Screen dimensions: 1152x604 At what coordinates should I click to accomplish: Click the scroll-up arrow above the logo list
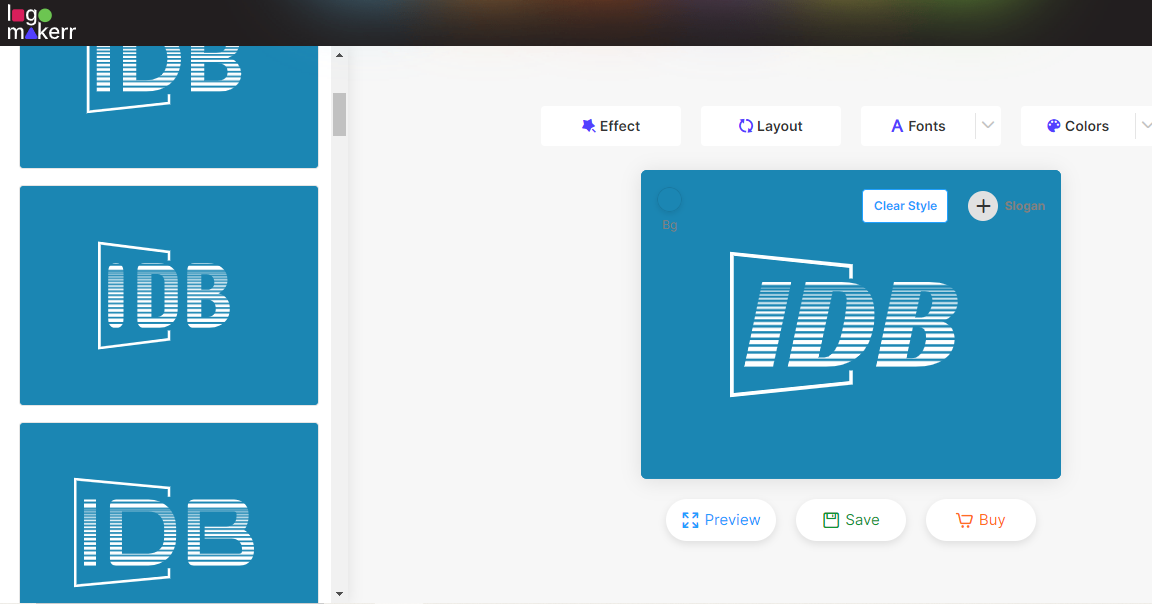(339, 55)
